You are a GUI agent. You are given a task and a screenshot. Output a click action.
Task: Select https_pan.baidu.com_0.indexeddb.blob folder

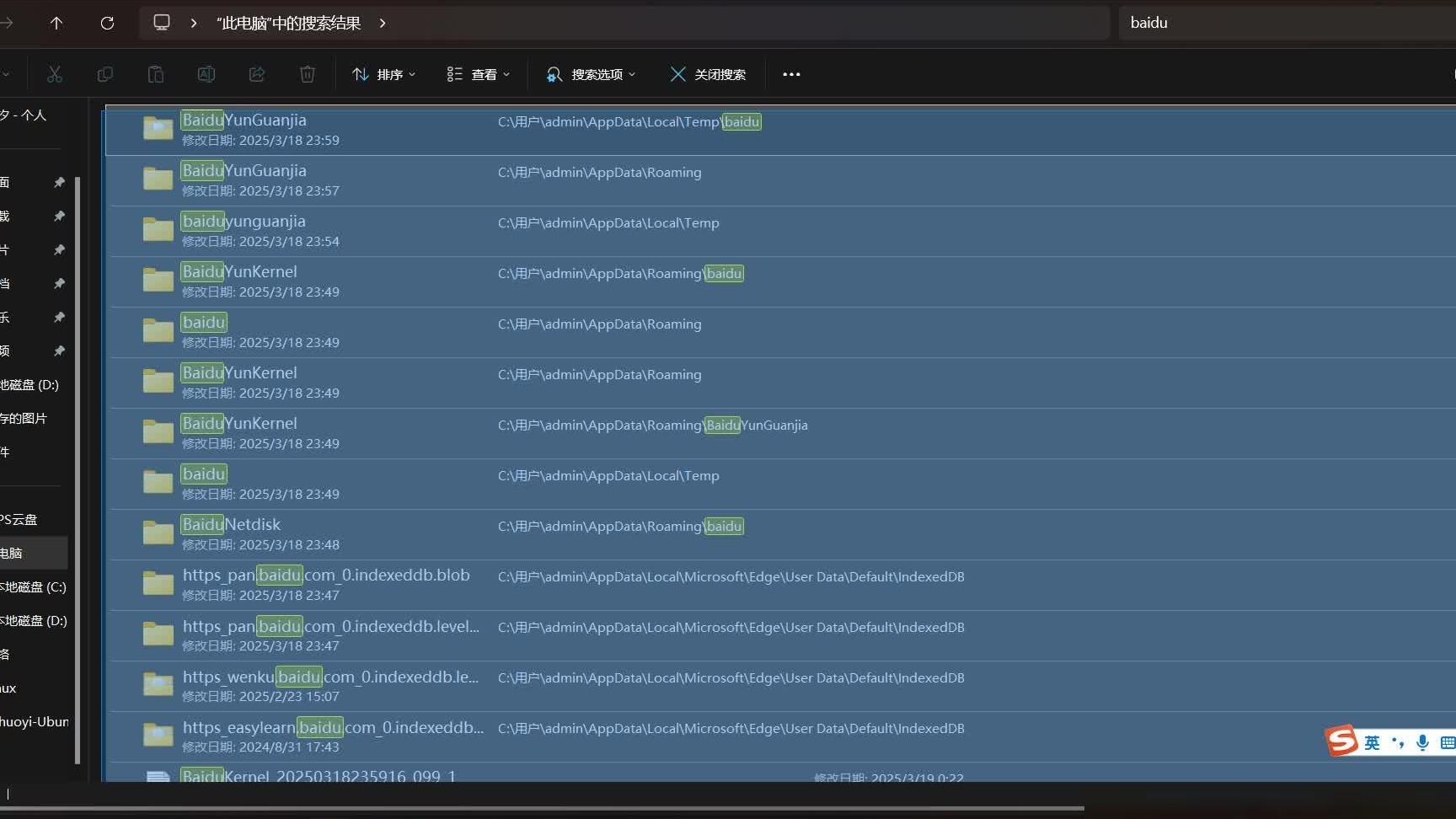tap(780, 586)
